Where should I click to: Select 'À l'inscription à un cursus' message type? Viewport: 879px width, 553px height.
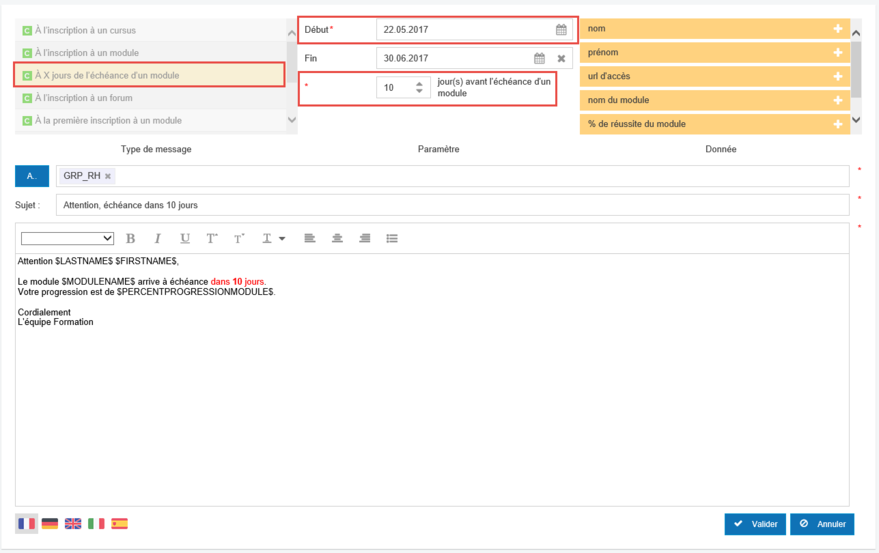85,31
